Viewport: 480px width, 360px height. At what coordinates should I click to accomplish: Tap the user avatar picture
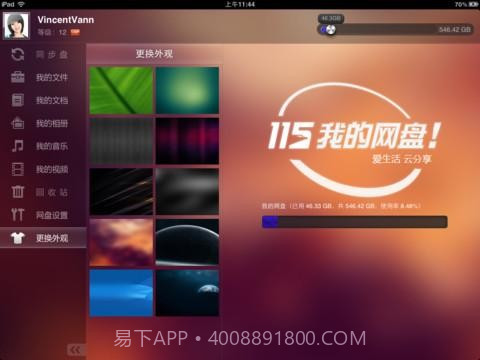[x=16, y=26]
